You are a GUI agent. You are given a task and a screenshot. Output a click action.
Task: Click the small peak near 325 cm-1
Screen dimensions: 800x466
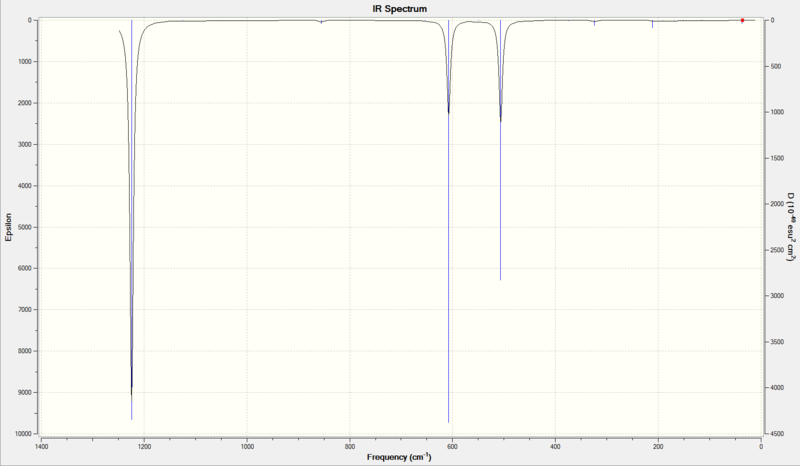[594, 22]
